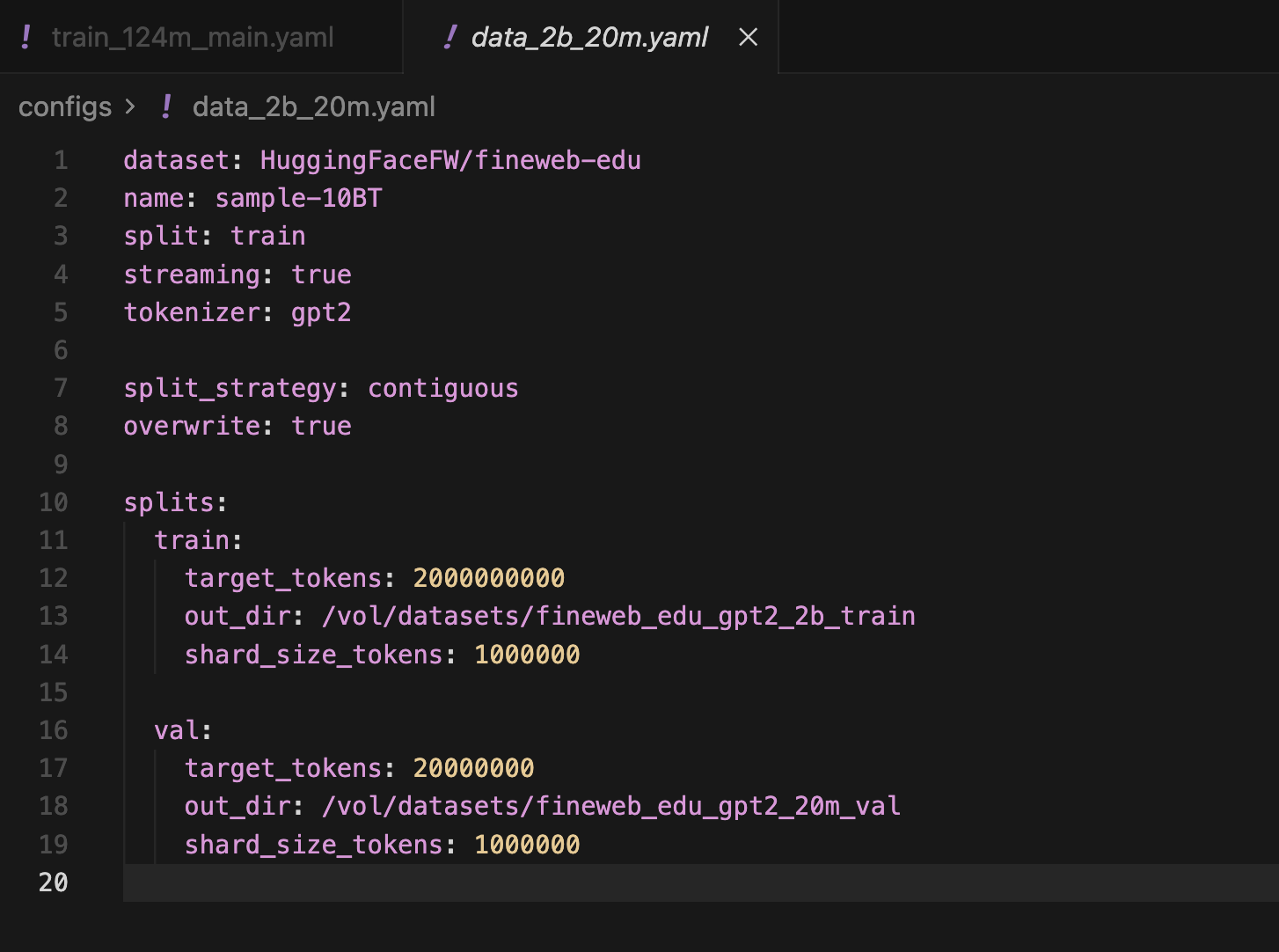Click the 'true' value on the overwrite line
The image size is (1279, 952).
[321, 426]
